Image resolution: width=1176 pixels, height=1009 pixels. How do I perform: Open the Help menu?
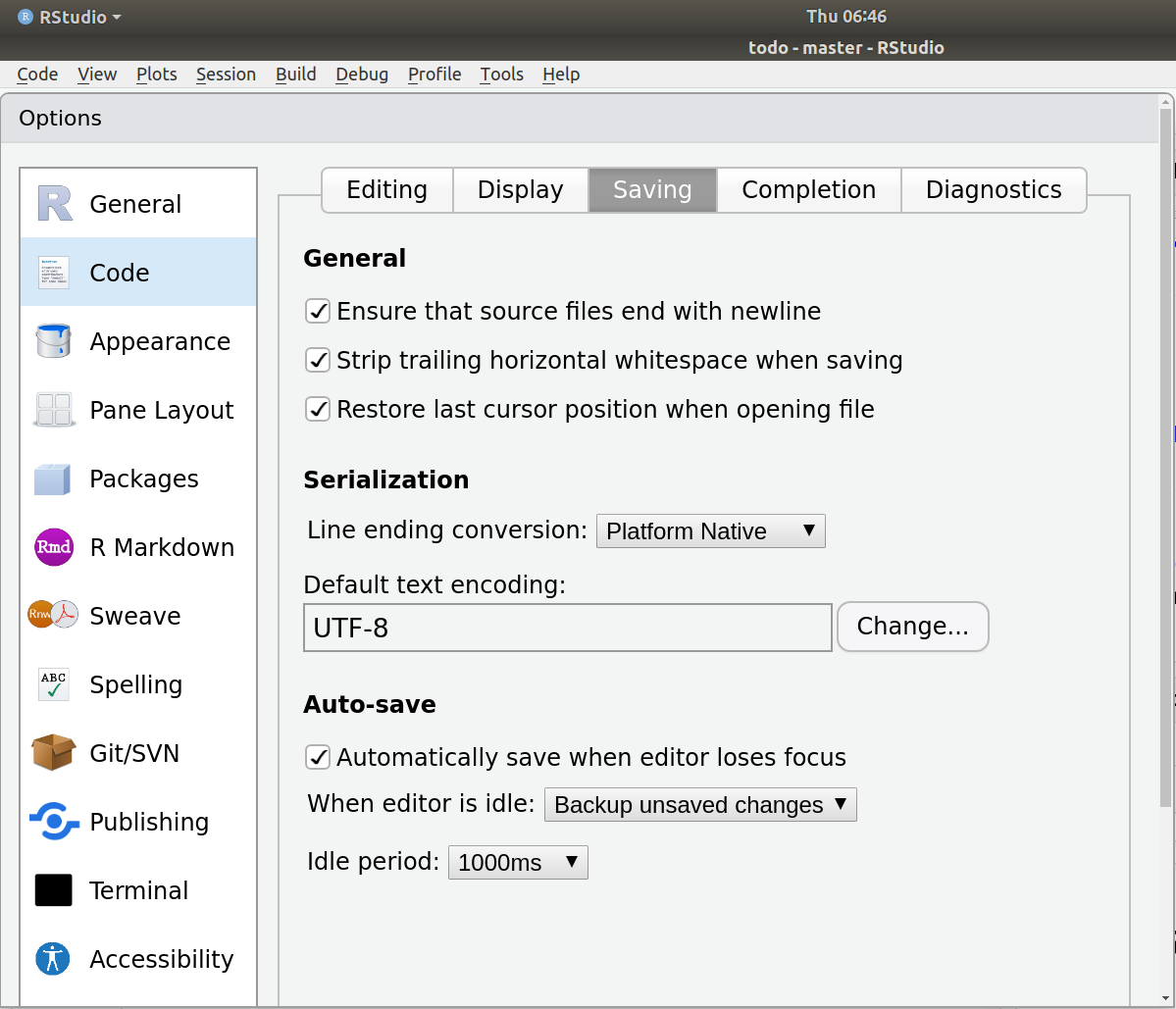(561, 75)
